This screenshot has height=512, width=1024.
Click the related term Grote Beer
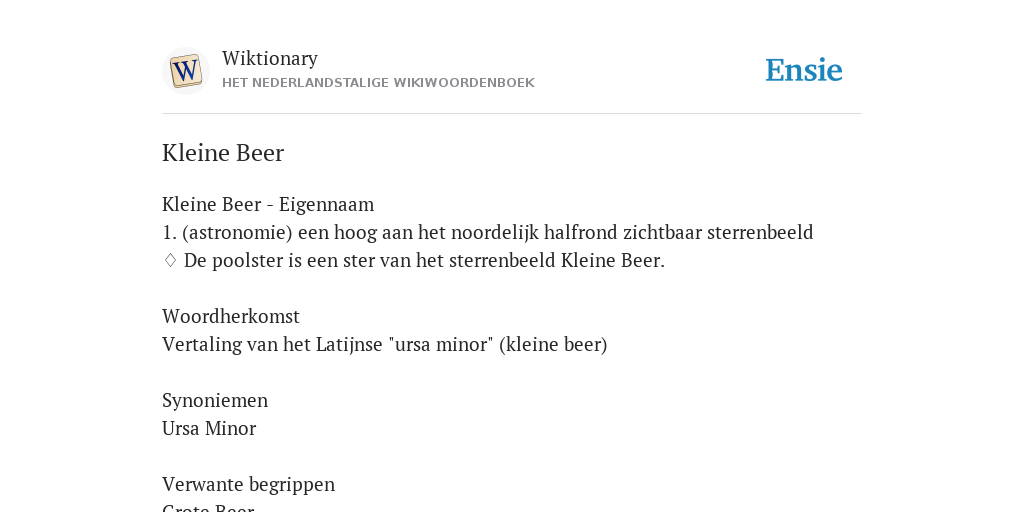(x=208, y=507)
